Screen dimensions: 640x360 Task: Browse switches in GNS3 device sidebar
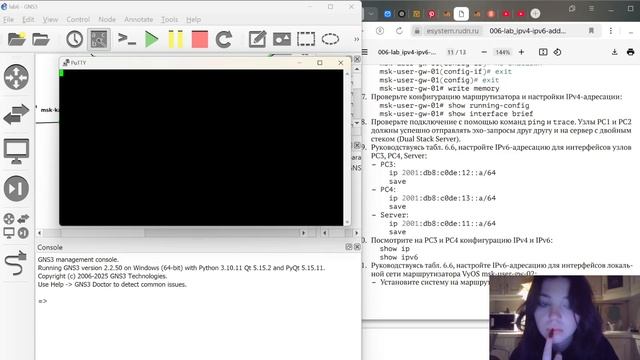point(16,114)
